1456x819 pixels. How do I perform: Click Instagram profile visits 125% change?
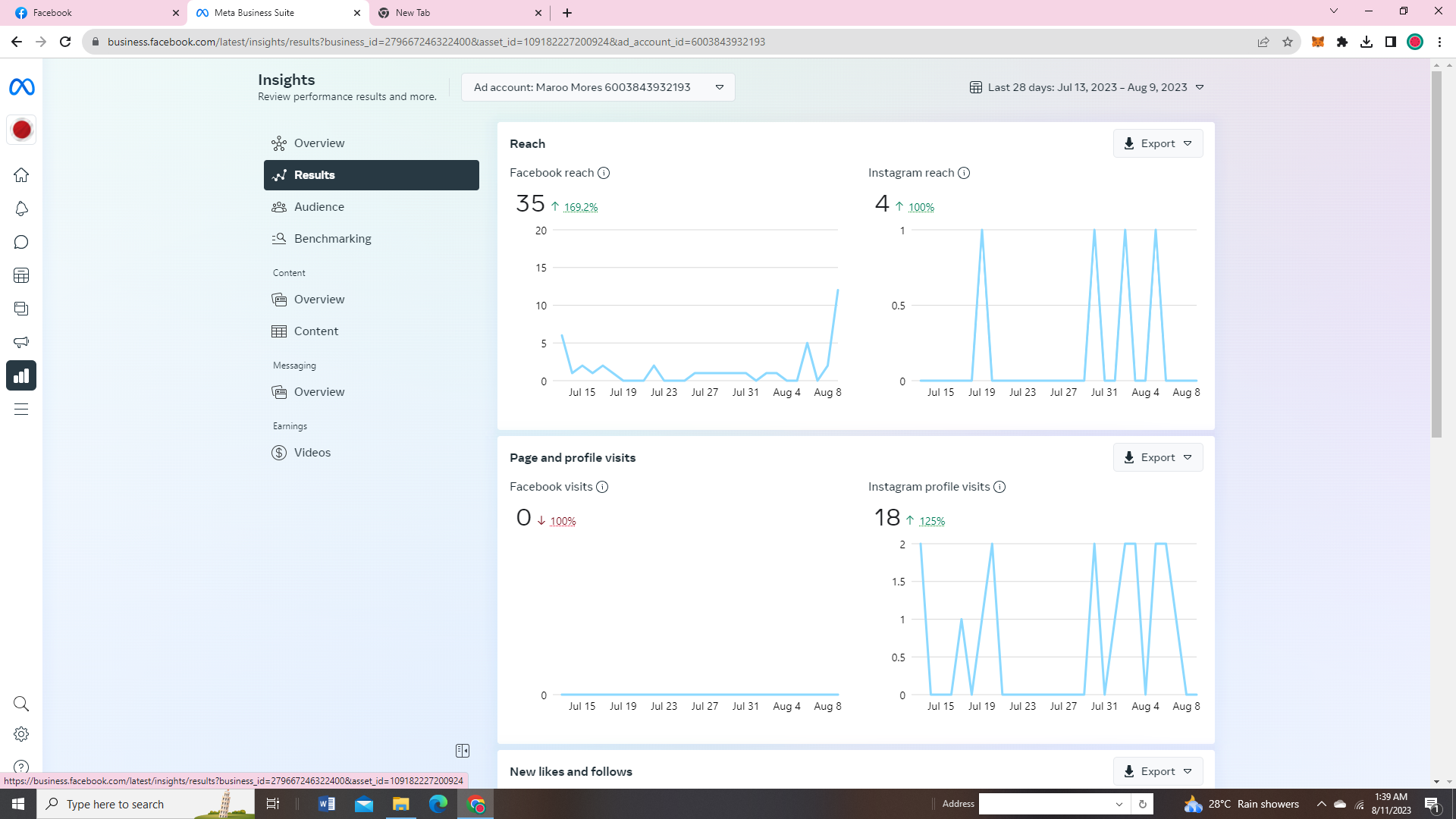(932, 521)
